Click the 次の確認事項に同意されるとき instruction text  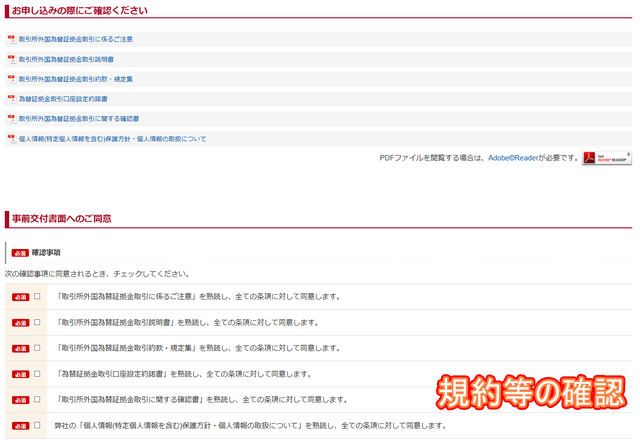(97, 274)
